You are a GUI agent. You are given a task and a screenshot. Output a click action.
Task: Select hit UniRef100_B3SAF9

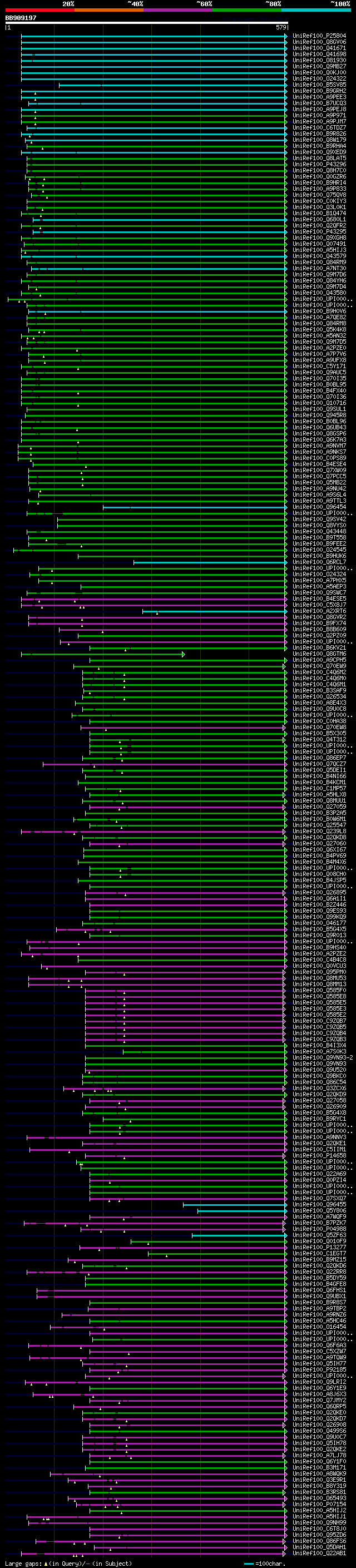pos(319,690)
